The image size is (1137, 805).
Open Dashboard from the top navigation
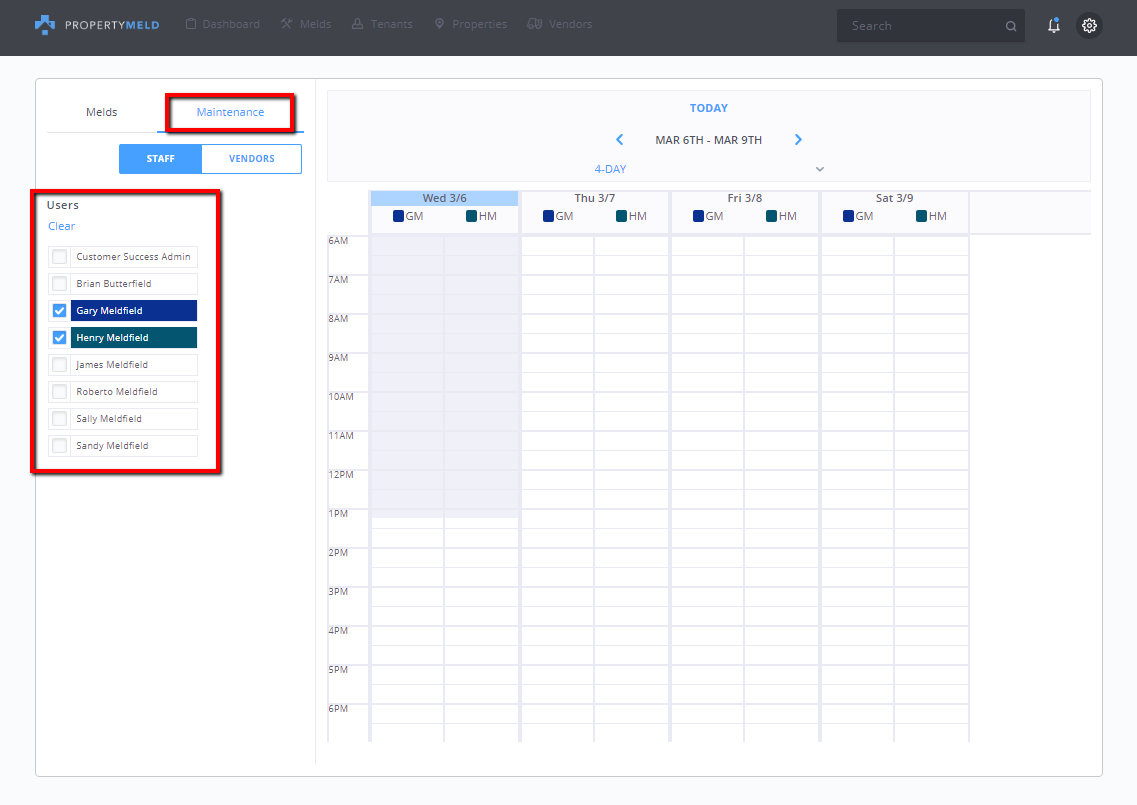click(223, 24)
